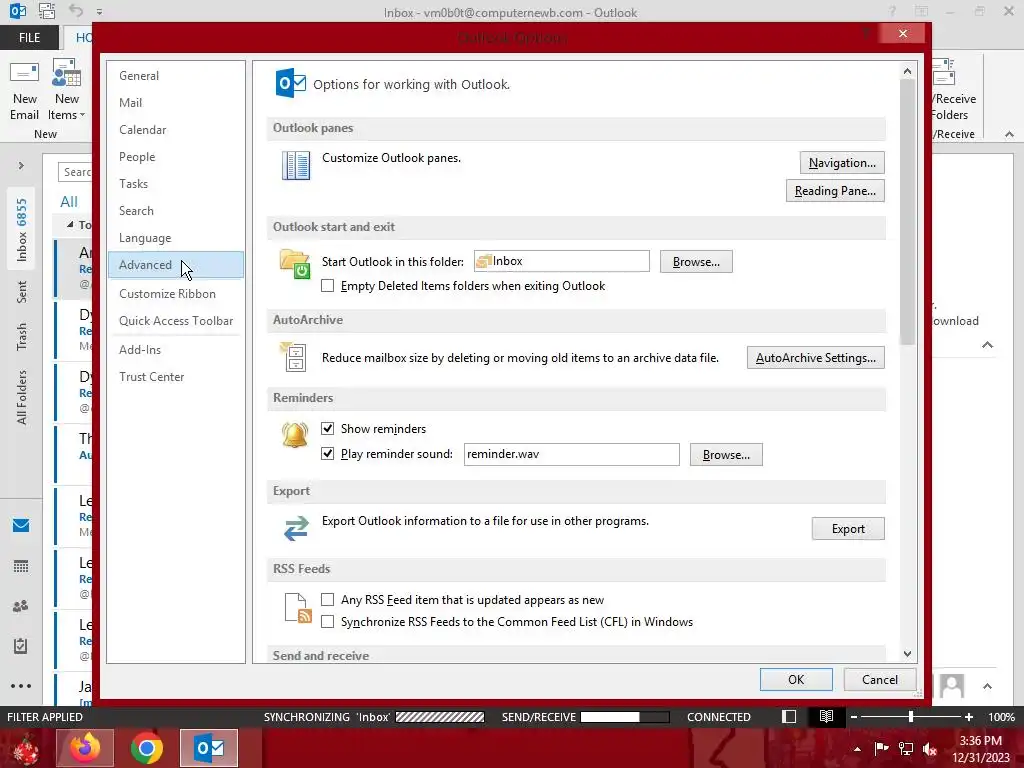The image size is (1024, 768).
Task: Click the reminder.wav sound field
Action: coord(571,454)
